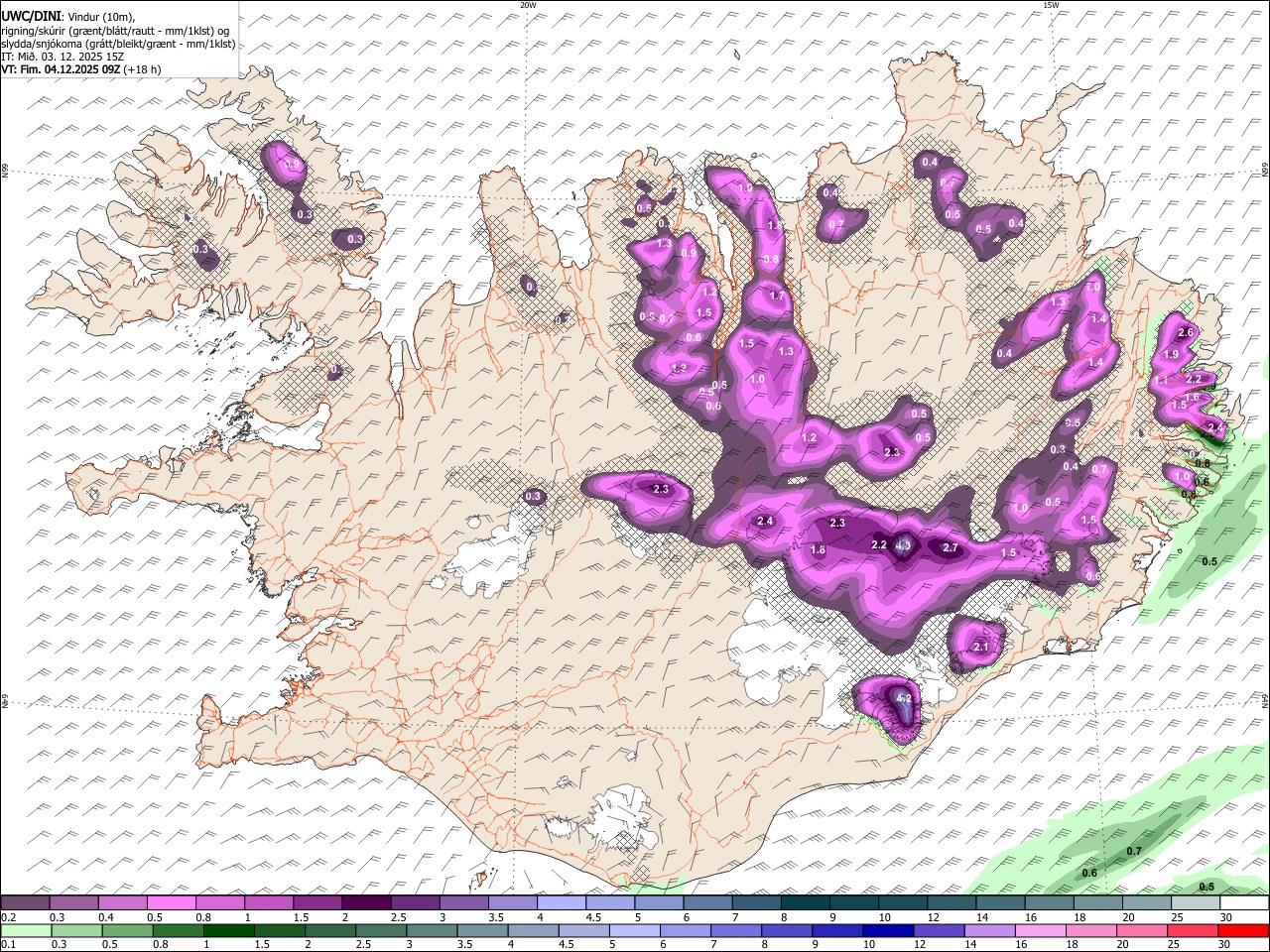Click the '0.1' tick label under lower legend
Viewport: 1270px width, 952px height.
pyautogui.click(x=8, y=945)
